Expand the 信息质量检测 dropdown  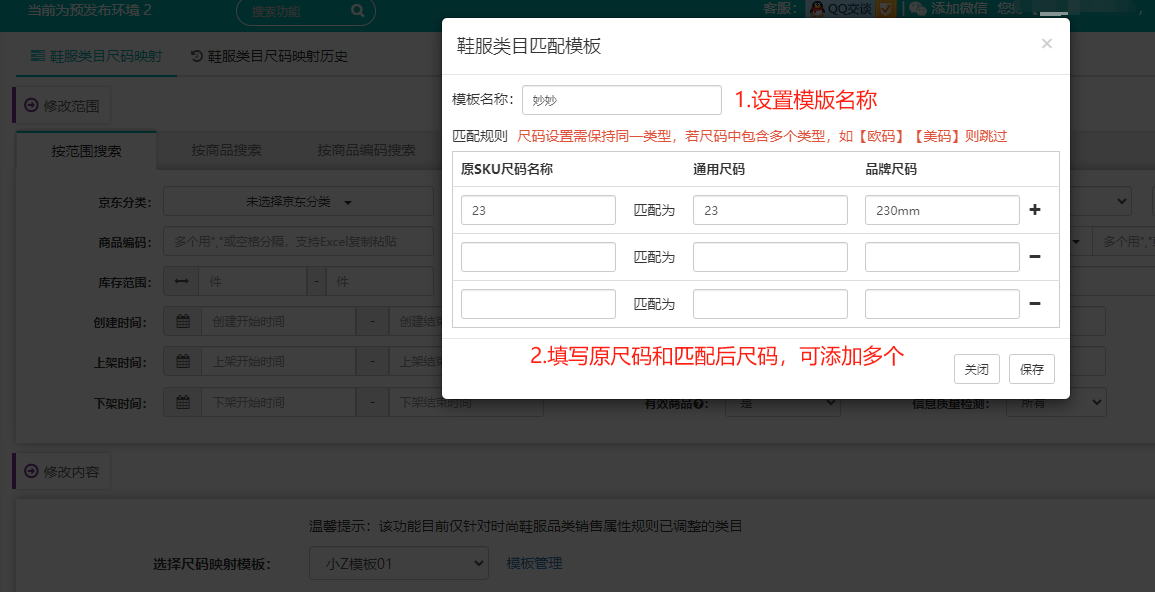tap(1055, 403)
